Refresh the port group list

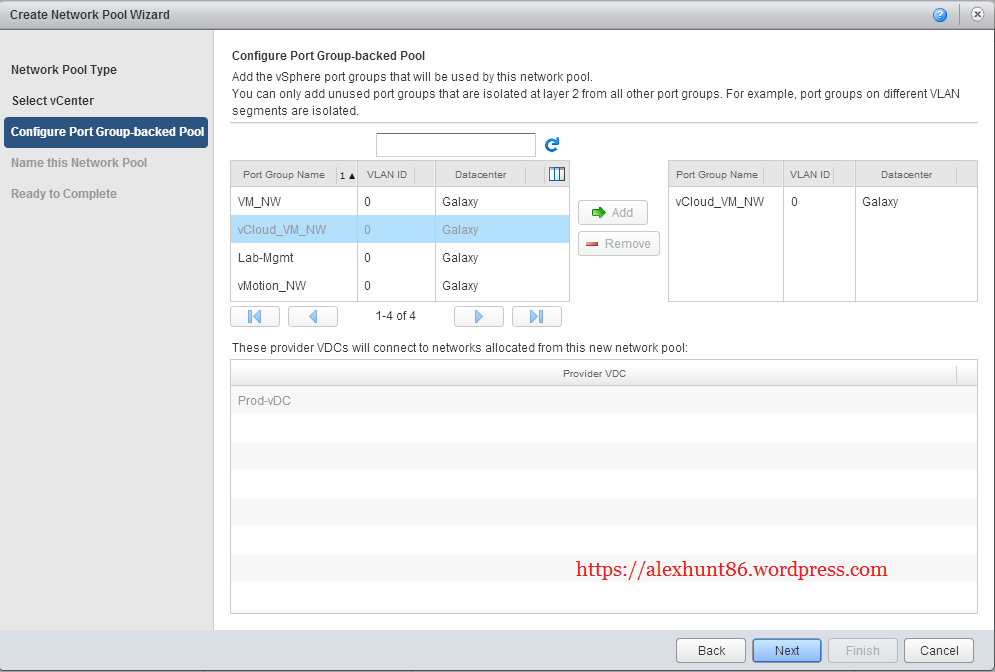click(552, 145)
